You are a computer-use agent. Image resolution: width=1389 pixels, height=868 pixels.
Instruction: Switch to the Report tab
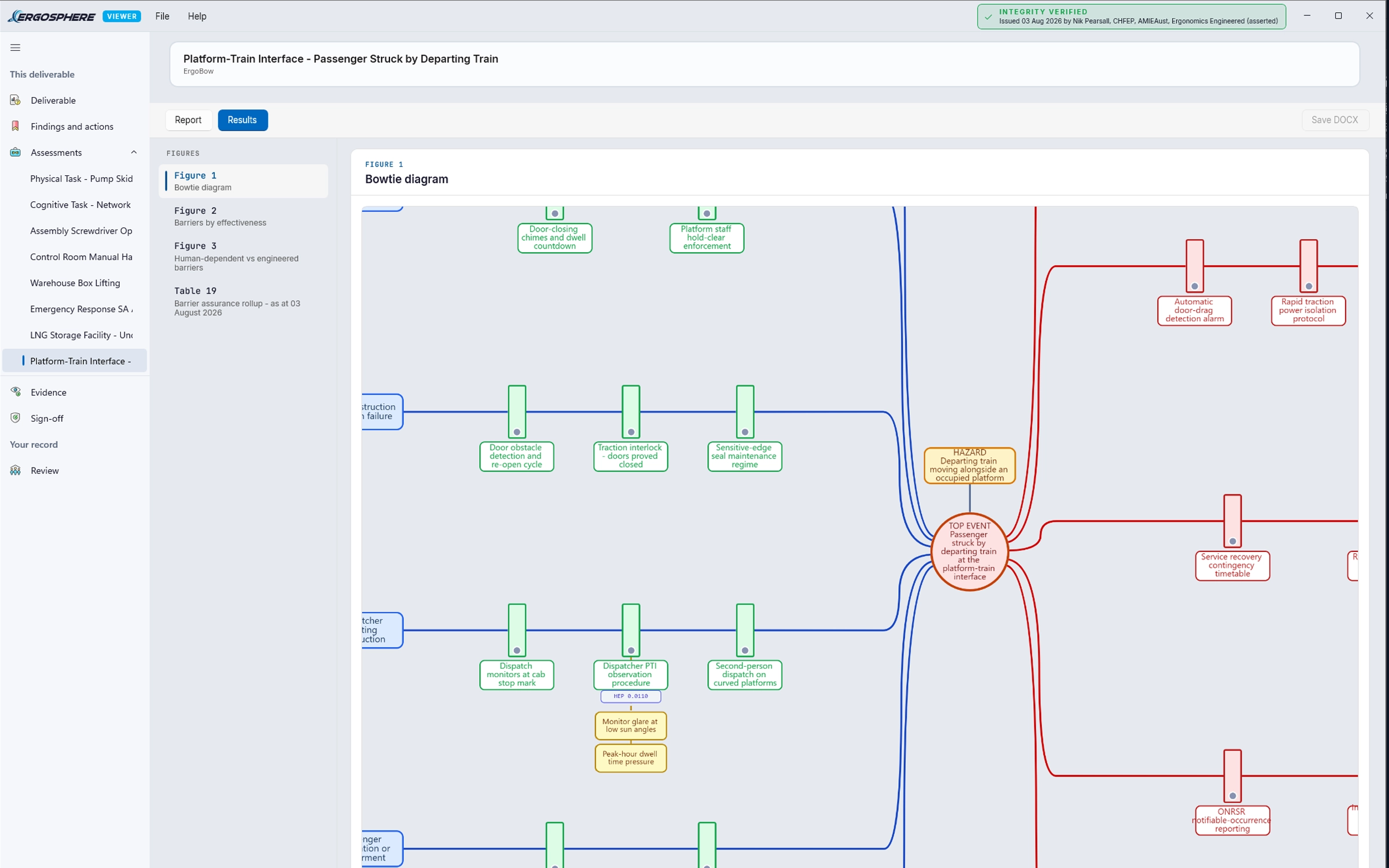coord(188,120)
